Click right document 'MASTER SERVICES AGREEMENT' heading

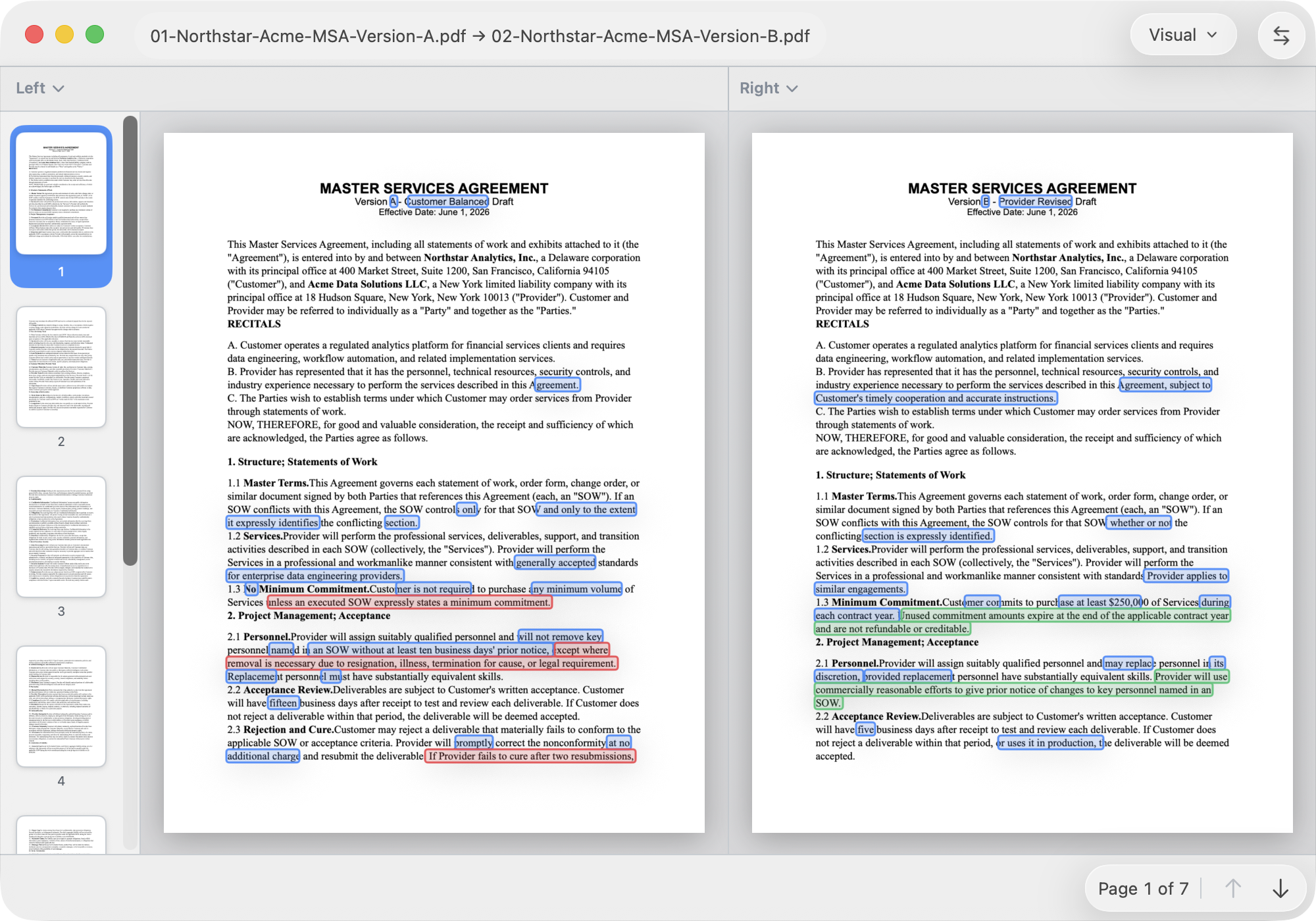pos(1022,188)
